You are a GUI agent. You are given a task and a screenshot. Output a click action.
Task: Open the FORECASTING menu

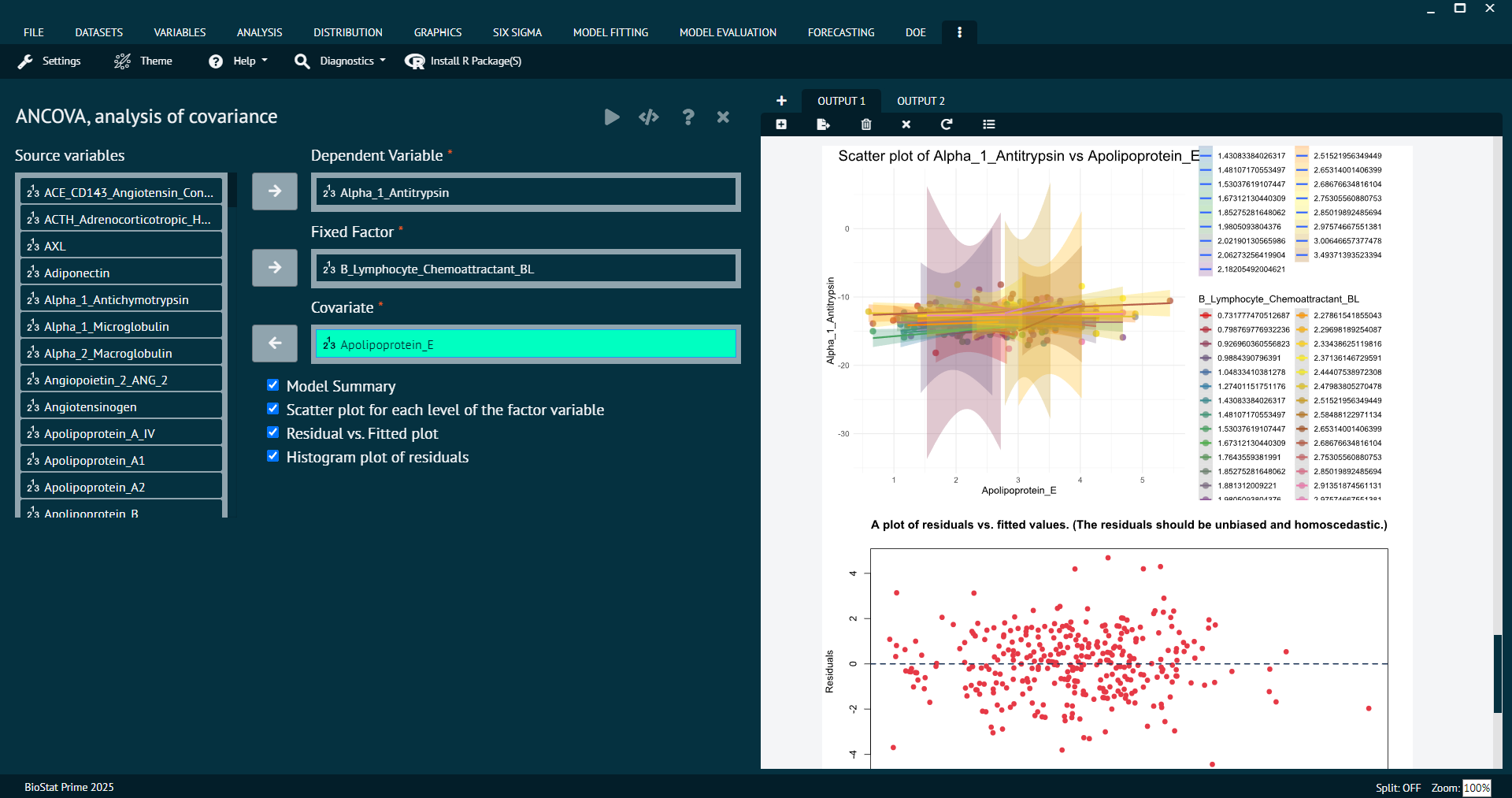pos(841,32)
